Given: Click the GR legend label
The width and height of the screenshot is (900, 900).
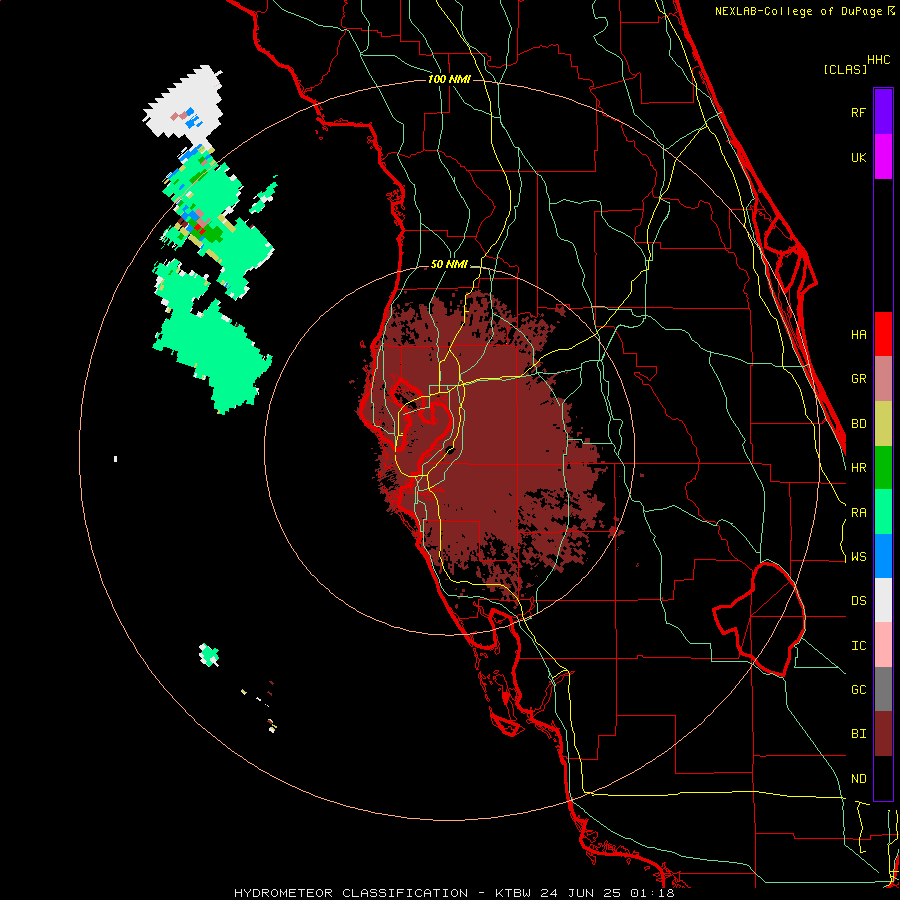Looking at the screenshot, I should tap(858, 379).
